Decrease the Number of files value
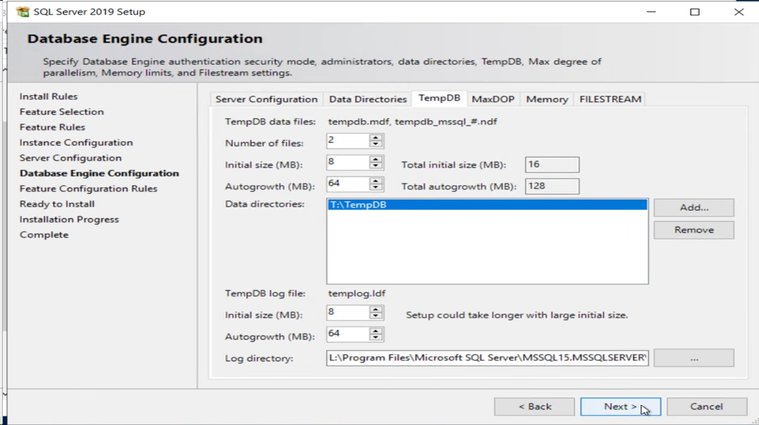This screenshot has height=425, width=759. (376, 144)
